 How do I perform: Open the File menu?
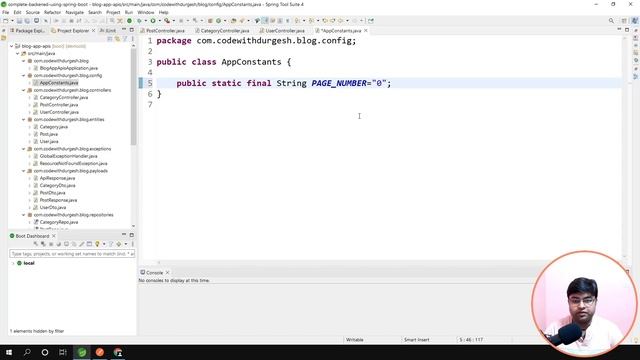click(5, 12)
